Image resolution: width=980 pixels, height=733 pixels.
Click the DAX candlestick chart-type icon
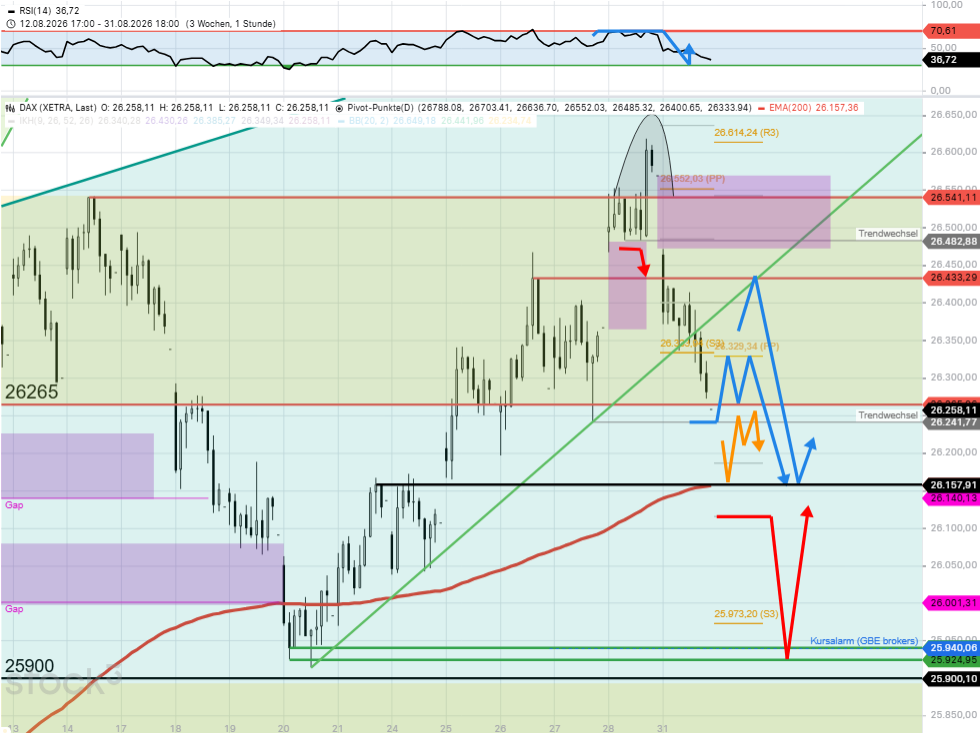(x=11, y=107)
